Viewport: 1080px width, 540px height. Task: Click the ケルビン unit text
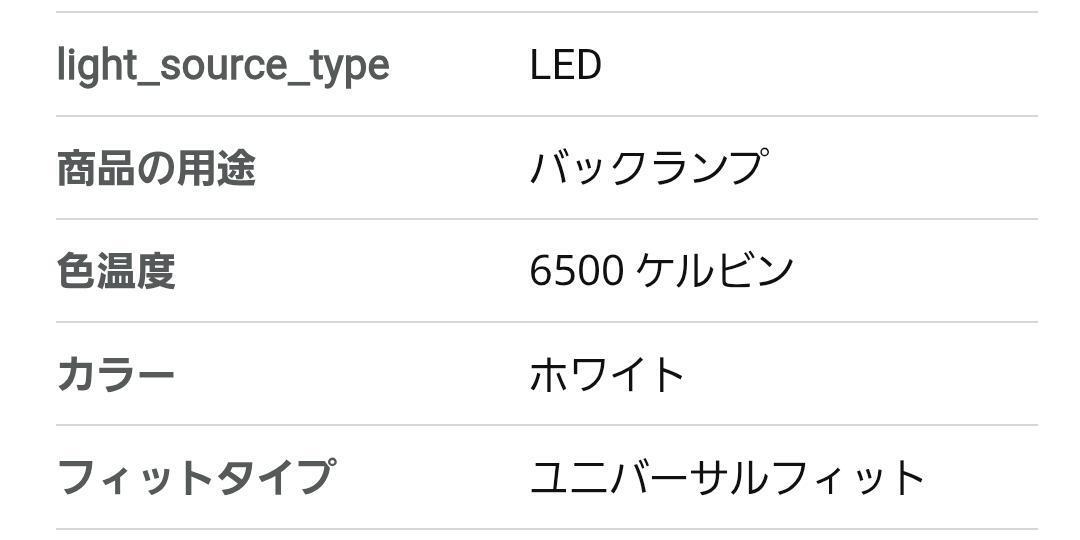tap(715, 271)
